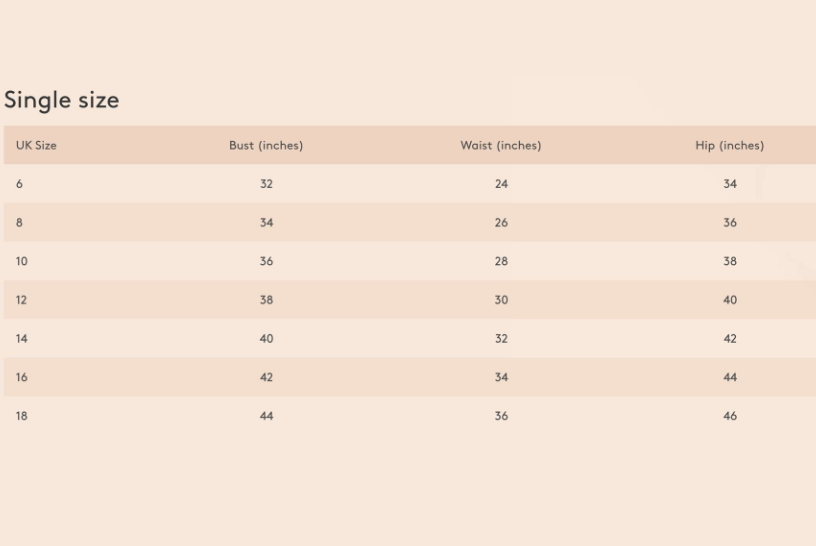
Task: Select UK size 6 row label
Action: pos(19,184)
